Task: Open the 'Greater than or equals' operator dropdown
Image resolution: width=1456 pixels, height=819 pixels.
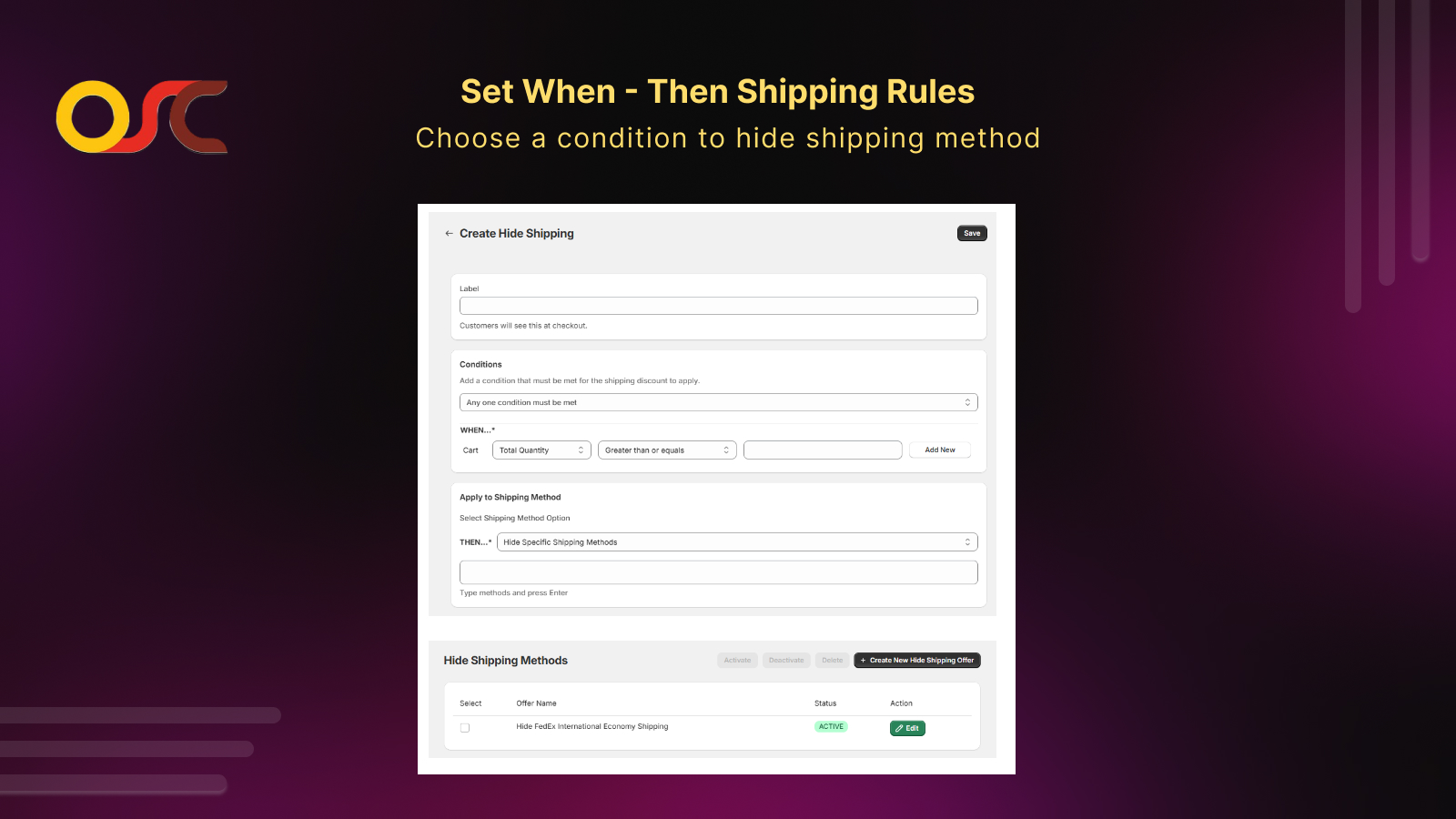Action: tap(666, 450)
